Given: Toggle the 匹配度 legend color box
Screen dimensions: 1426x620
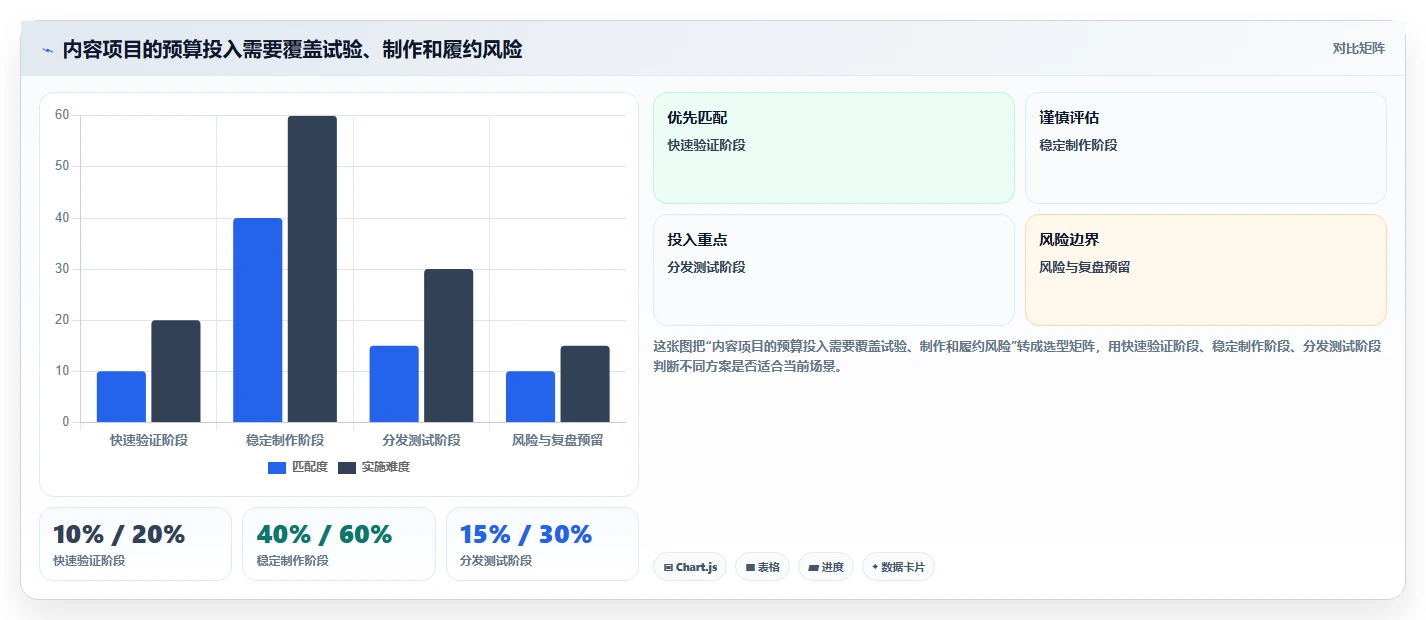Looking at the screenshot, I should tap(277, 467).
